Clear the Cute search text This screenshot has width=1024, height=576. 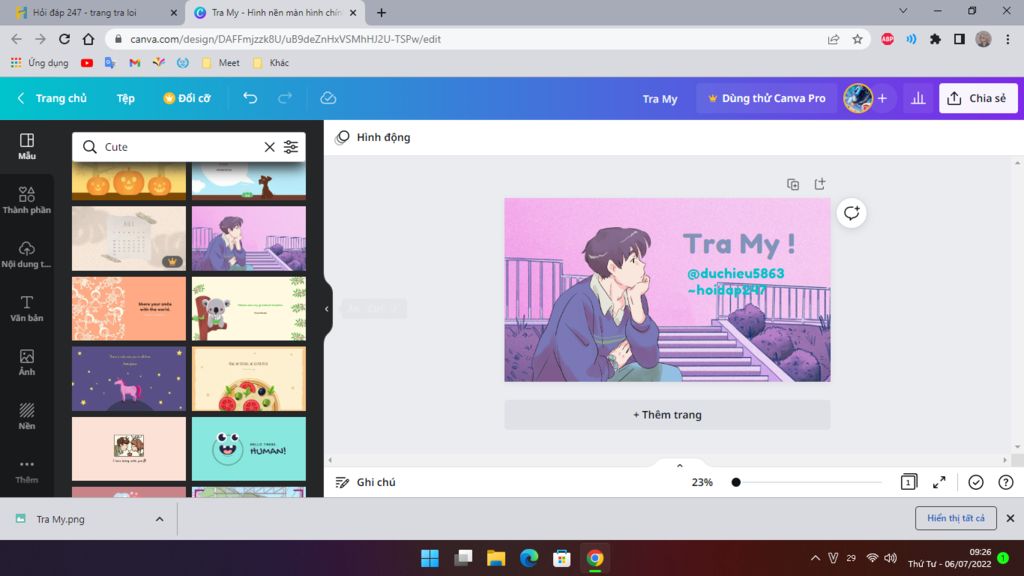[269, 147]
